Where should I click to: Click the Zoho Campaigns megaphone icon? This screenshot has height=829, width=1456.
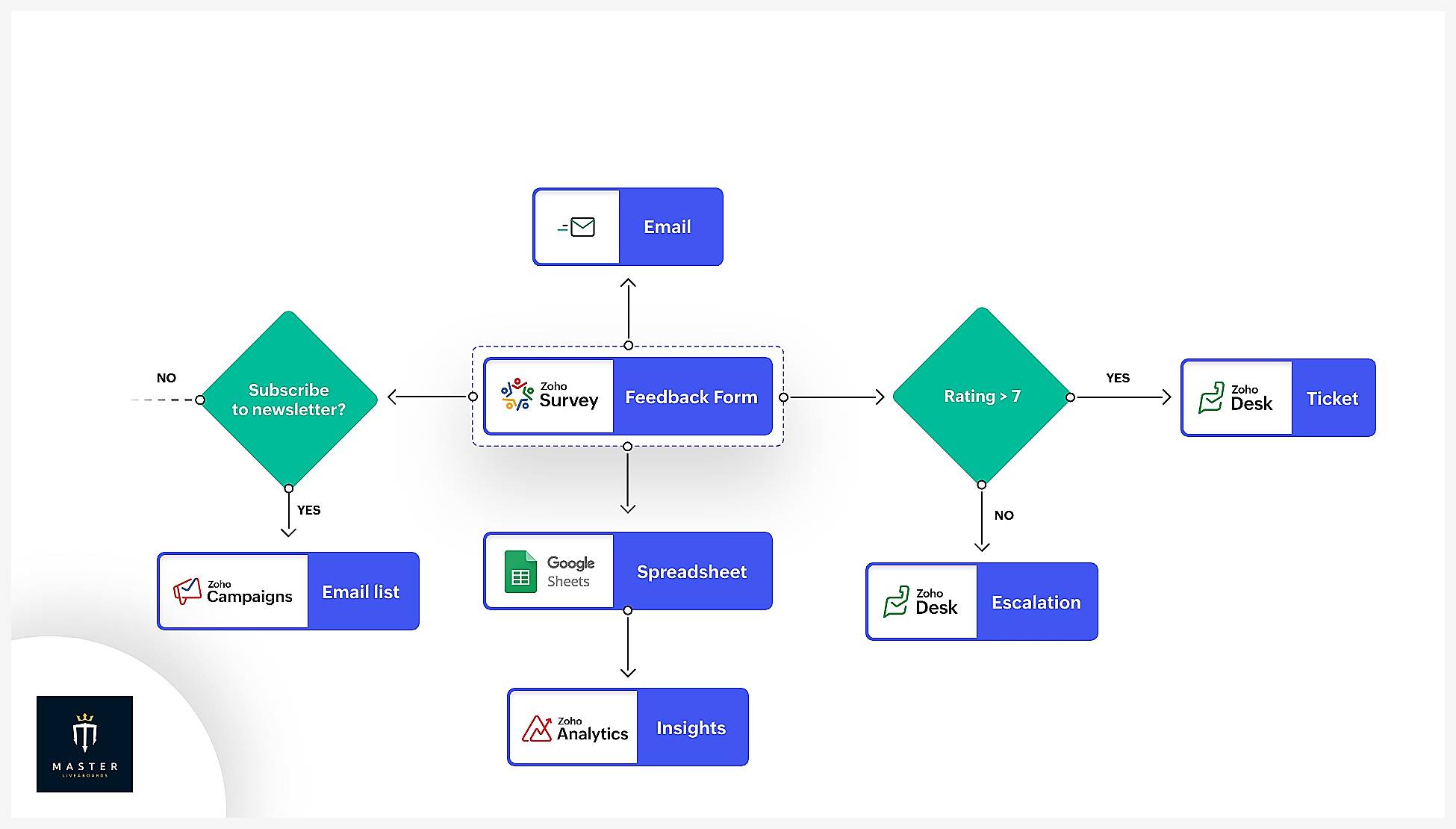pos(187,591)
